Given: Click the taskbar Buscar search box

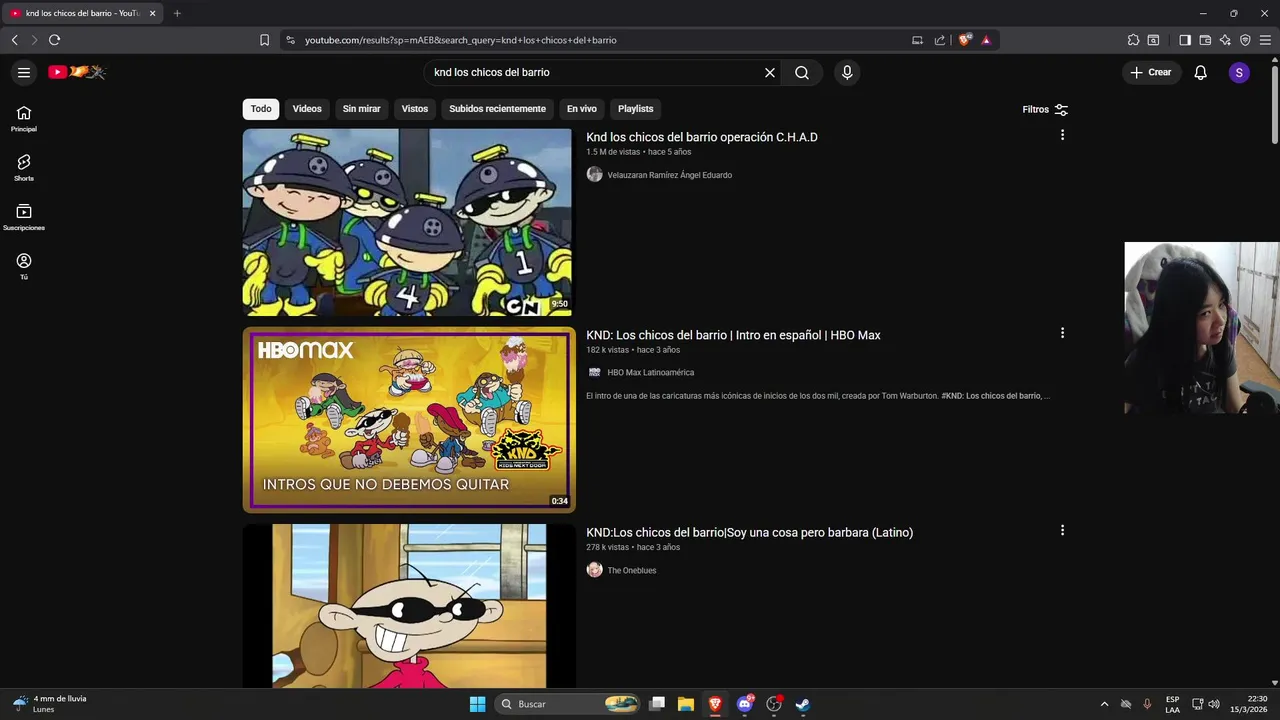Looking at the screenshot, I should (567, 704).
